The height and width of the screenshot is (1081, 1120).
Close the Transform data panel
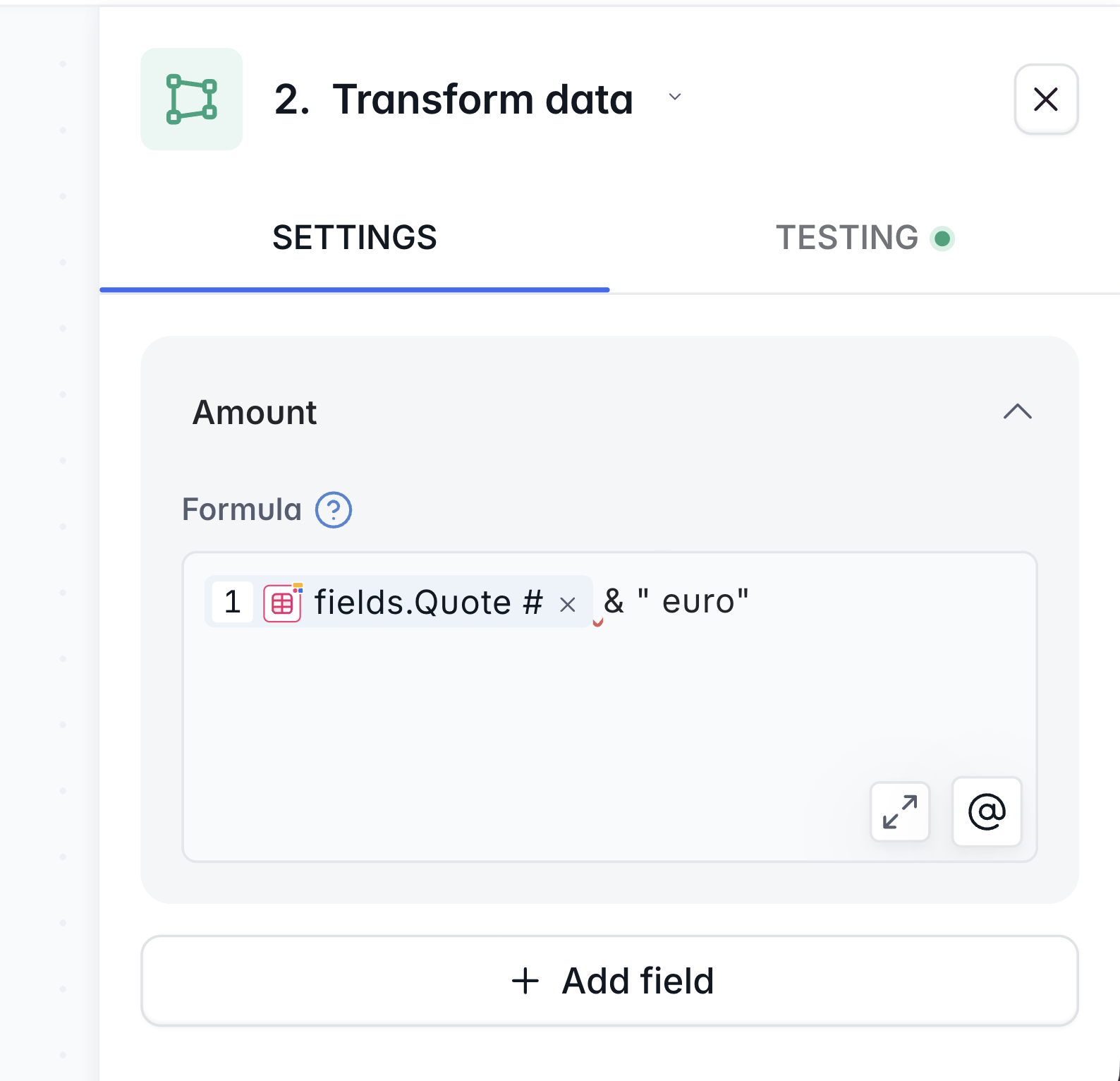1045,99
